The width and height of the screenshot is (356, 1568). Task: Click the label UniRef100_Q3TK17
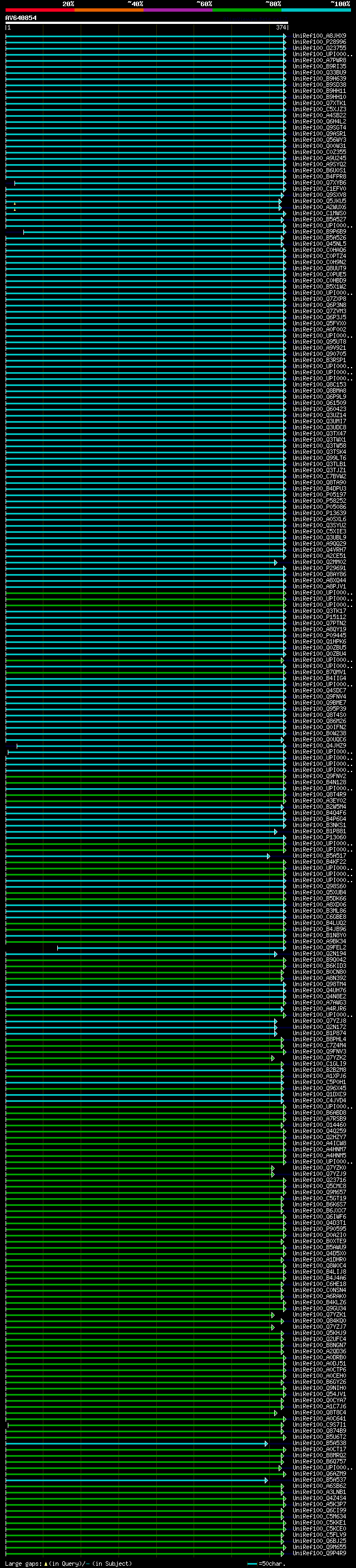(x=319, y=611)
